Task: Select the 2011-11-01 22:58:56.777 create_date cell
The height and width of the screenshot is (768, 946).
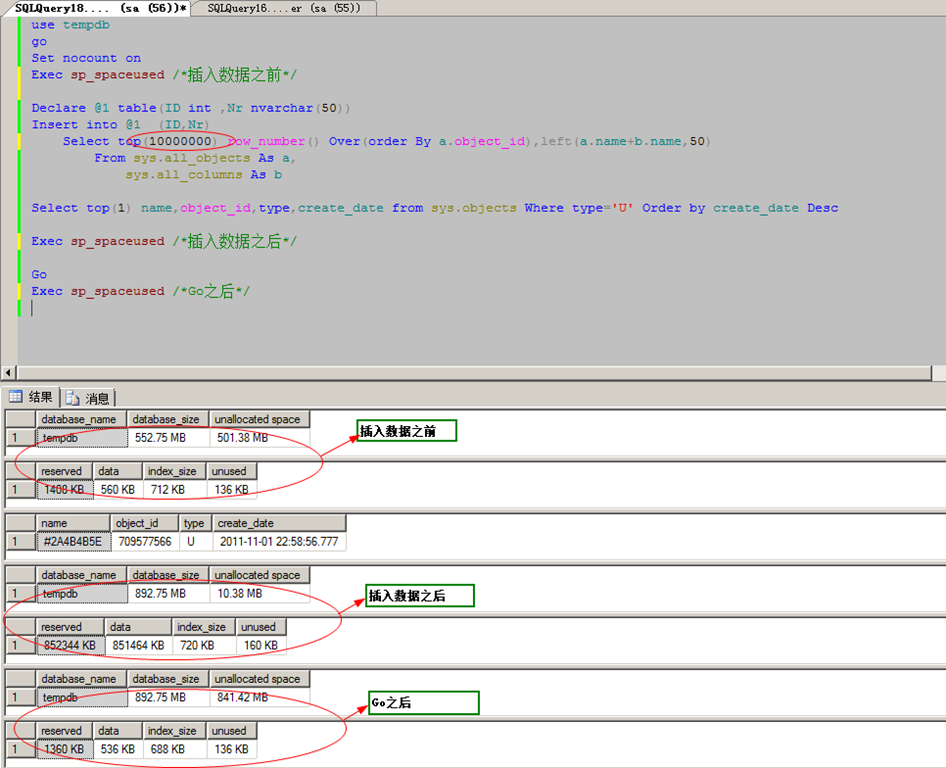Action: pos(277,542)
